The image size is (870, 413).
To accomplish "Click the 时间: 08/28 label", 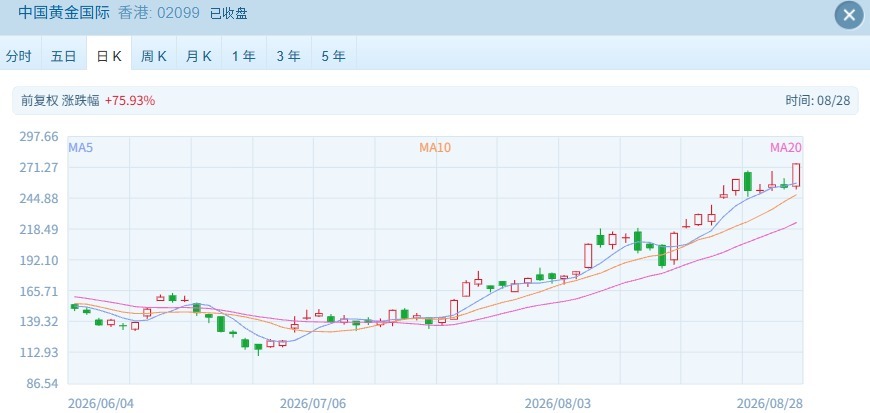I will (x=817, y=100).
